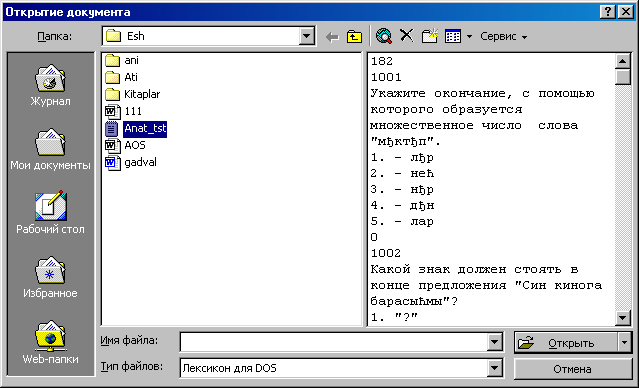Viewport: 639px width, 388px height.
Task: Open Избранное favorites location
Action: [50, 277]
